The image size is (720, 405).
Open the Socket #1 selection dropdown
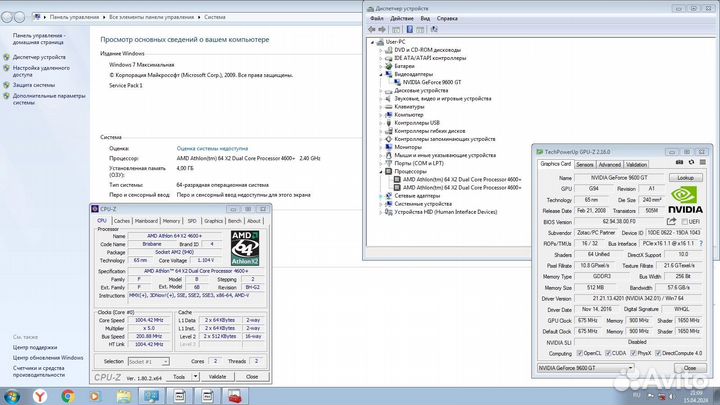(148, 362)
